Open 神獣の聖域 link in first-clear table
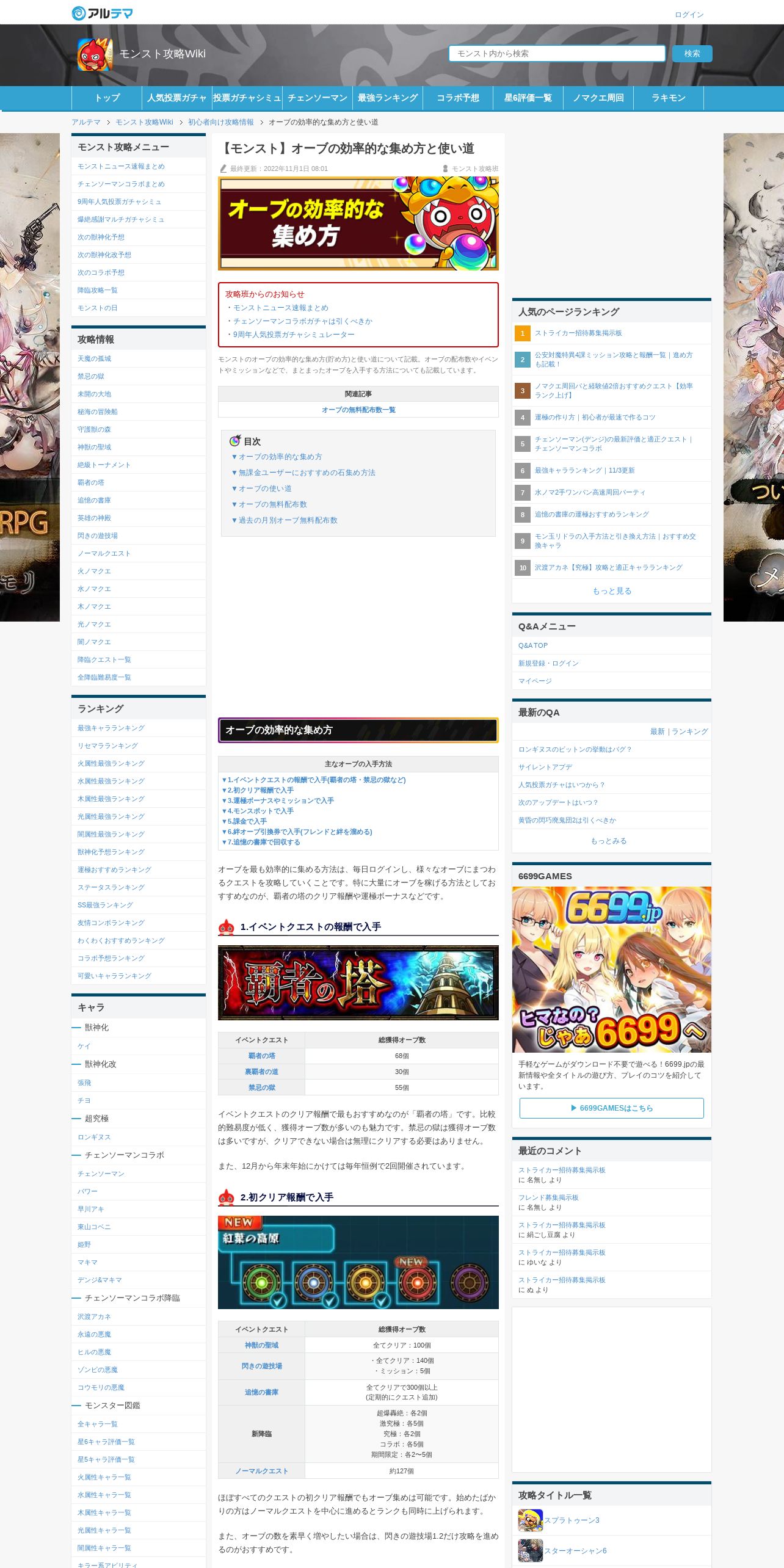The width and height of the screenshot is (784, 1568). pos(261,1345)
